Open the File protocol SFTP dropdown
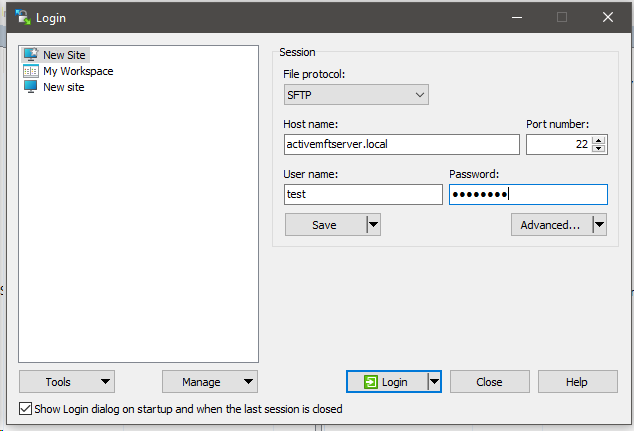Viewport: 634px width, 431px height. click(x=356, y=95)
